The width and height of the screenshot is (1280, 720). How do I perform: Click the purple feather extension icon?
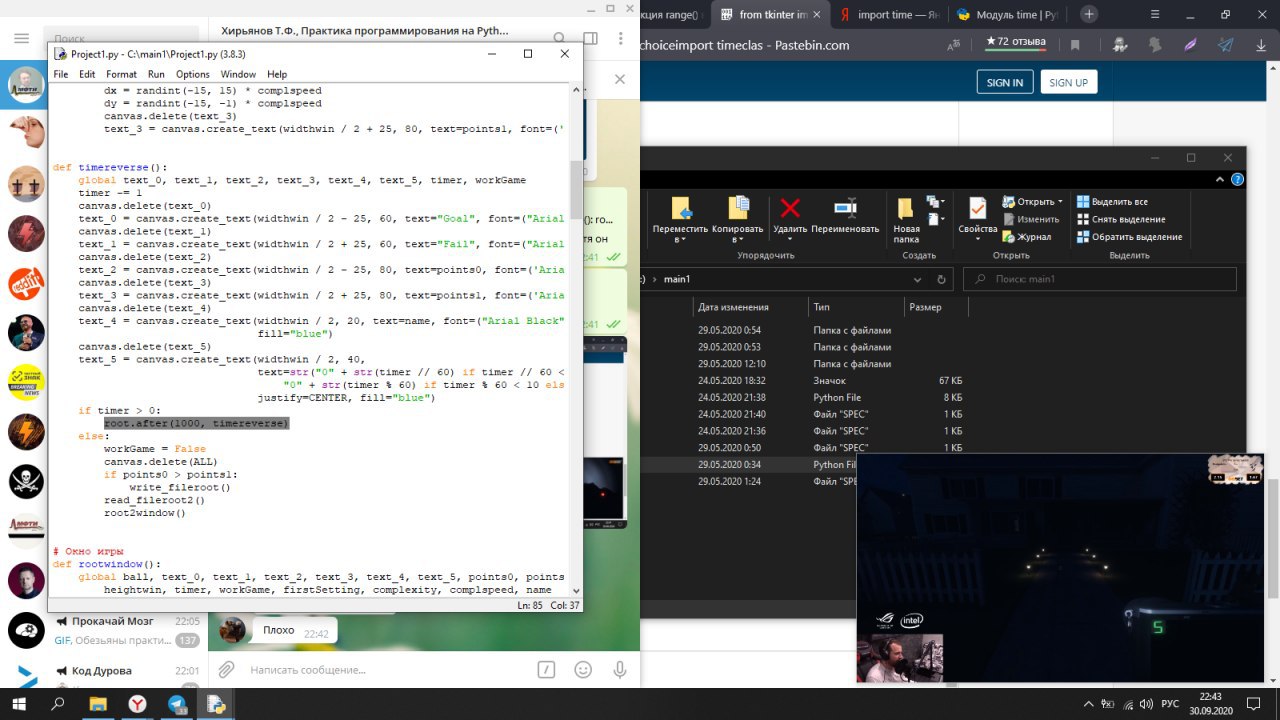pos(1190,45)
